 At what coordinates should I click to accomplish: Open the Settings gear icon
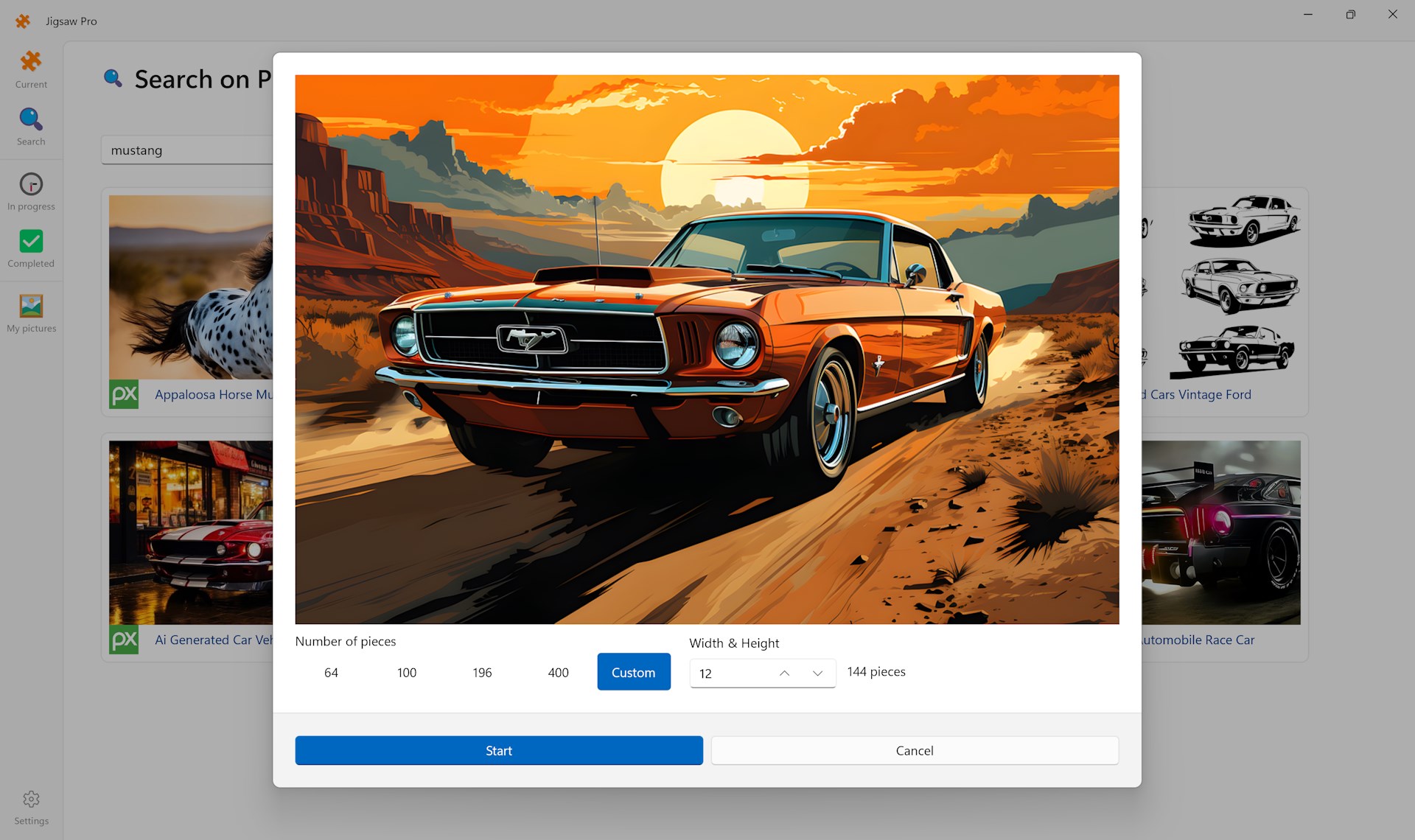tap(31, 799)
